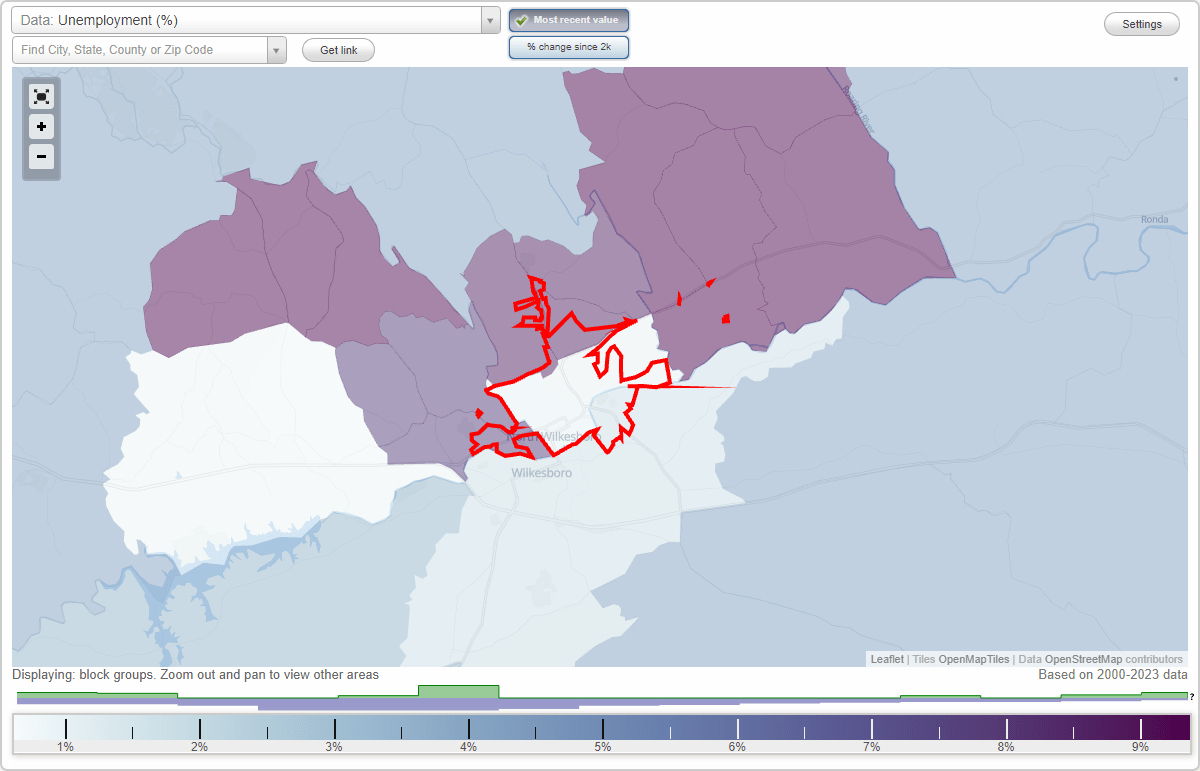Switch to % change since 2k
Screen dimensions: 1200x771
pos(569,47)
